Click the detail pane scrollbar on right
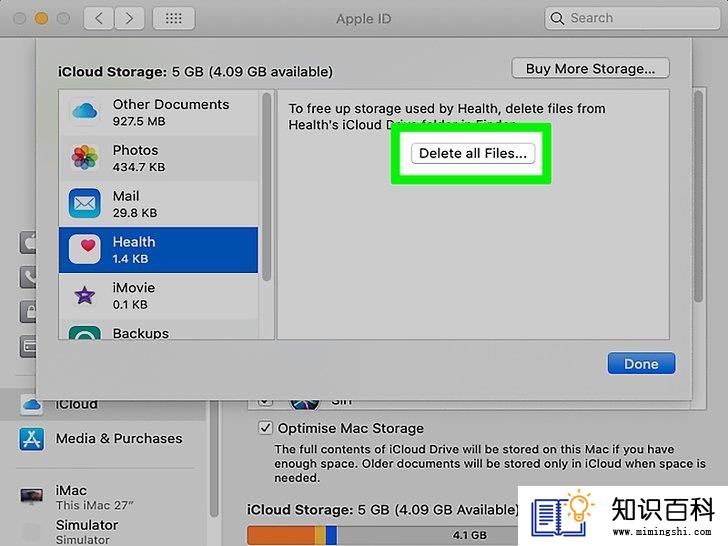Screen dimensions: 728x546 click(x=698, y=197)
